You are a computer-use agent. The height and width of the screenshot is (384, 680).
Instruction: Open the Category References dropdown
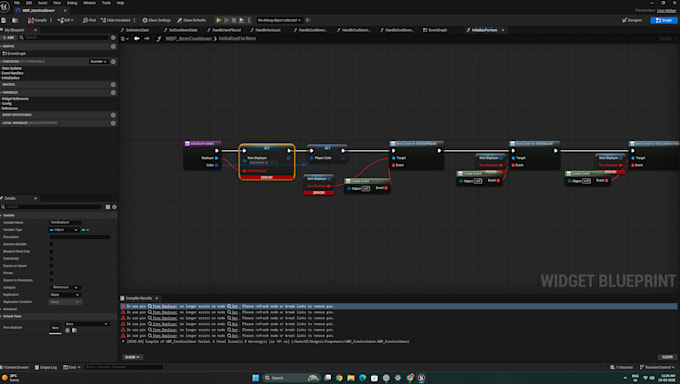point(65,287)
